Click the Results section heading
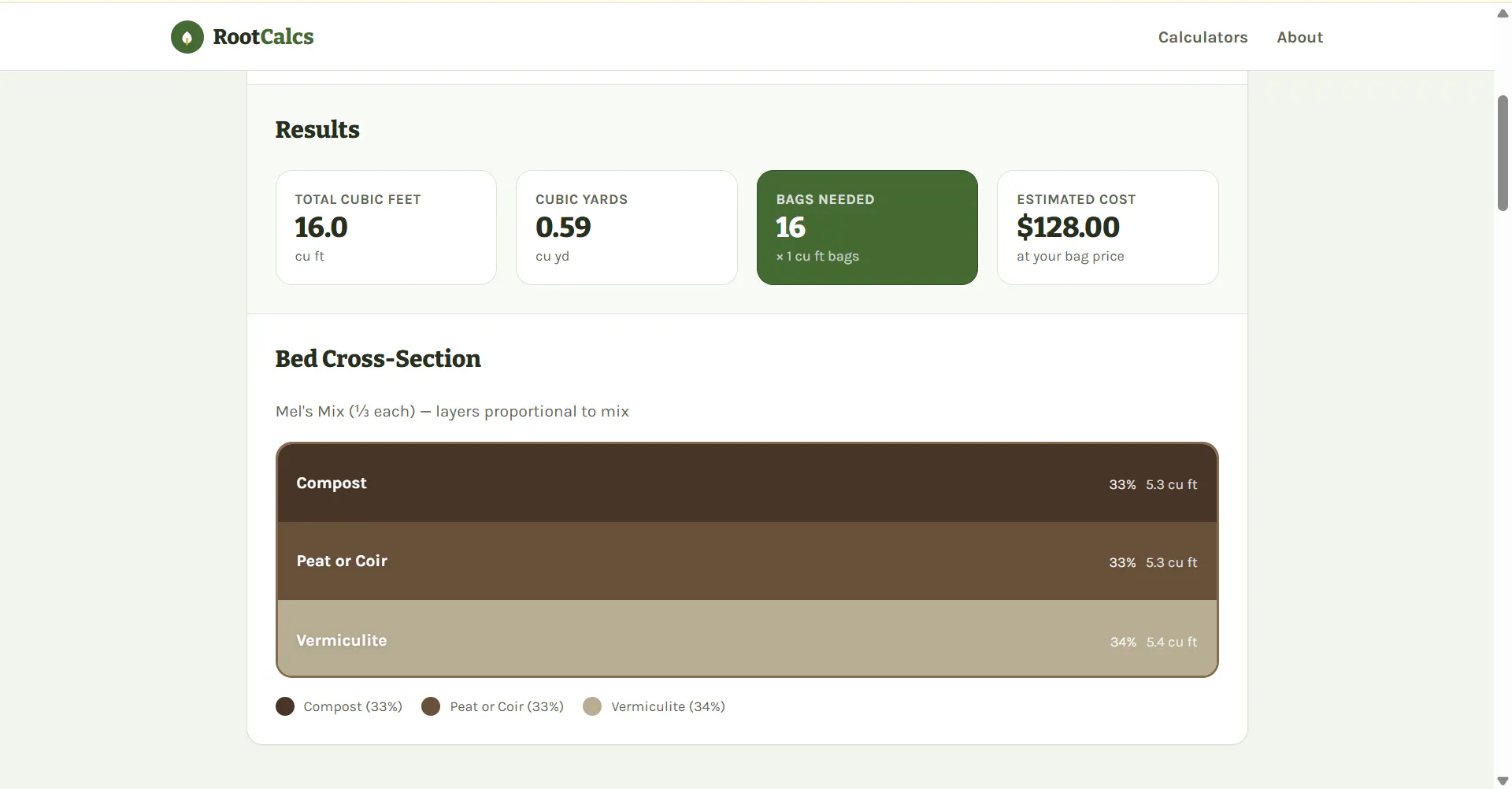Viewport: 1512px width, 789px height. (x=317, y=130)
